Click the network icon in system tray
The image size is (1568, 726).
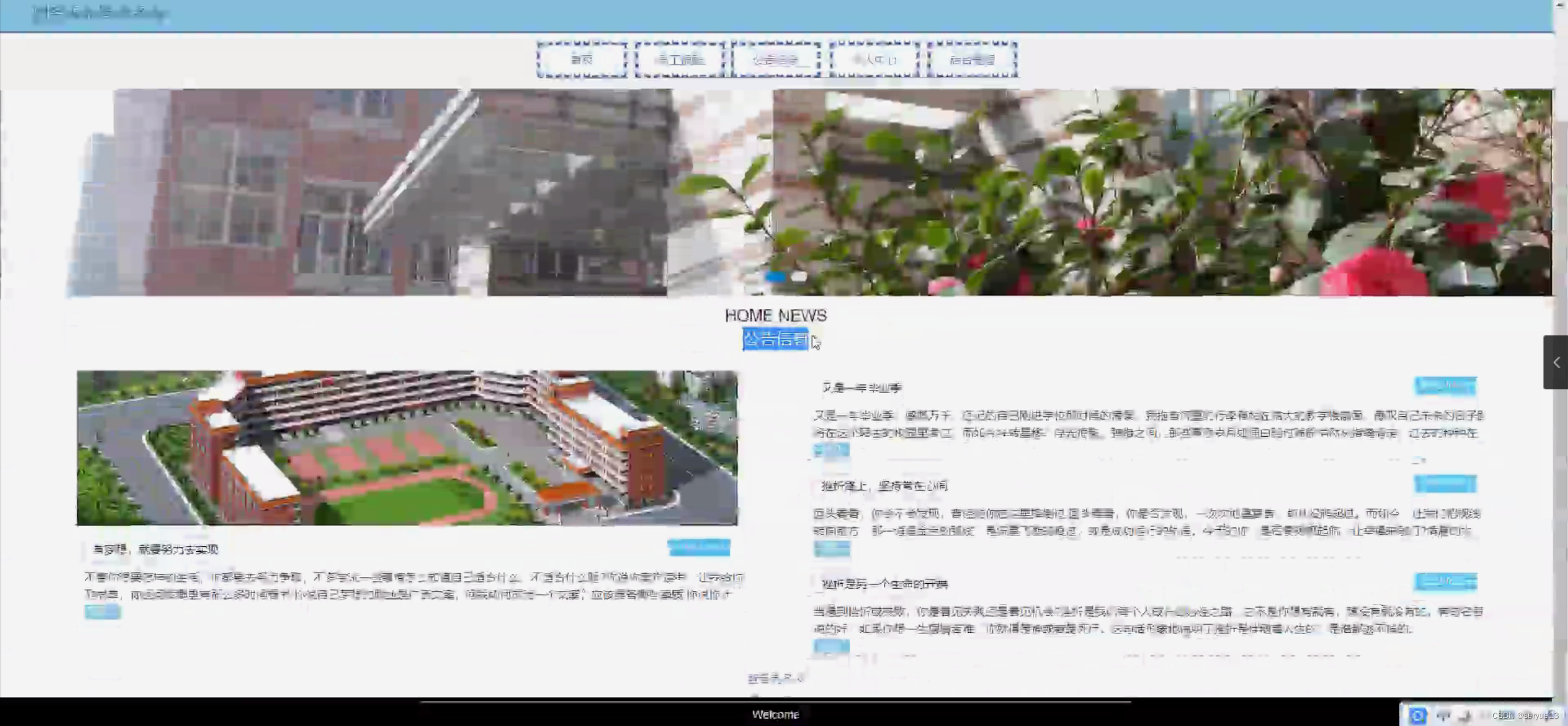pyautogui.click(x=1444, y=715)
